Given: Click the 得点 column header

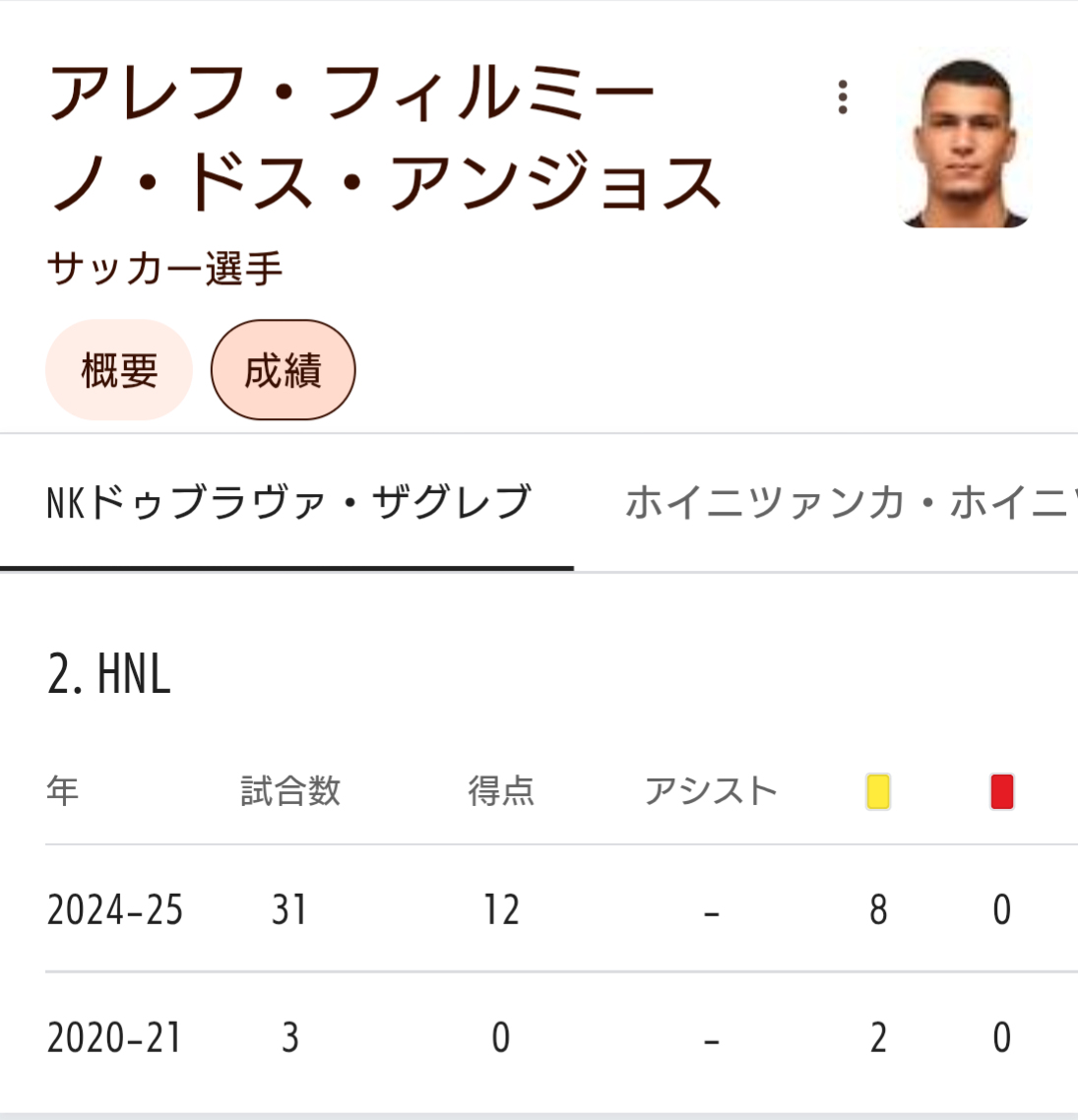Looking at the screenshot, I should (500, 790).
